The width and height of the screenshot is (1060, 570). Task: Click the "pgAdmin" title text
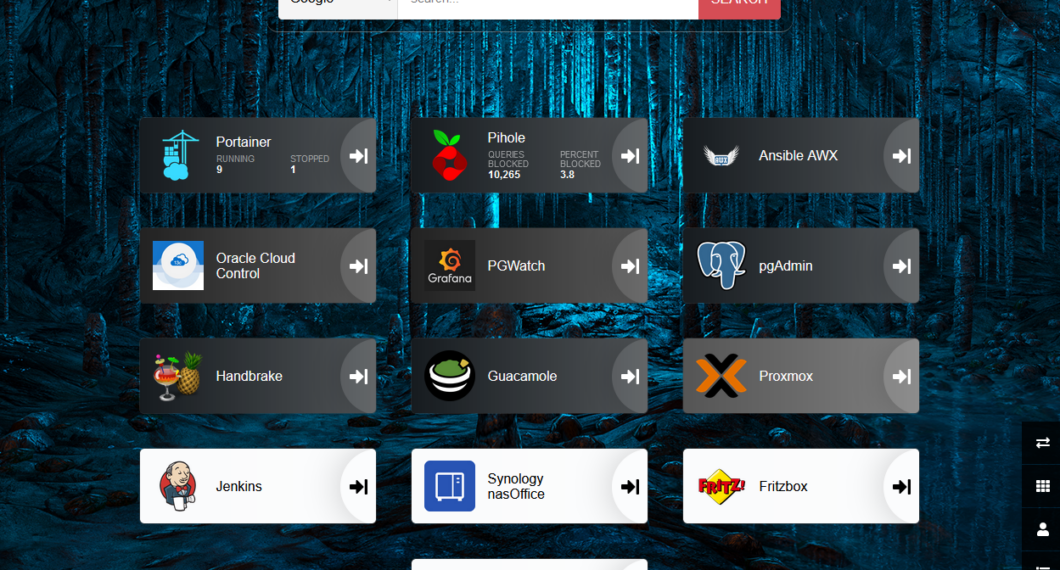click(786, 266)
